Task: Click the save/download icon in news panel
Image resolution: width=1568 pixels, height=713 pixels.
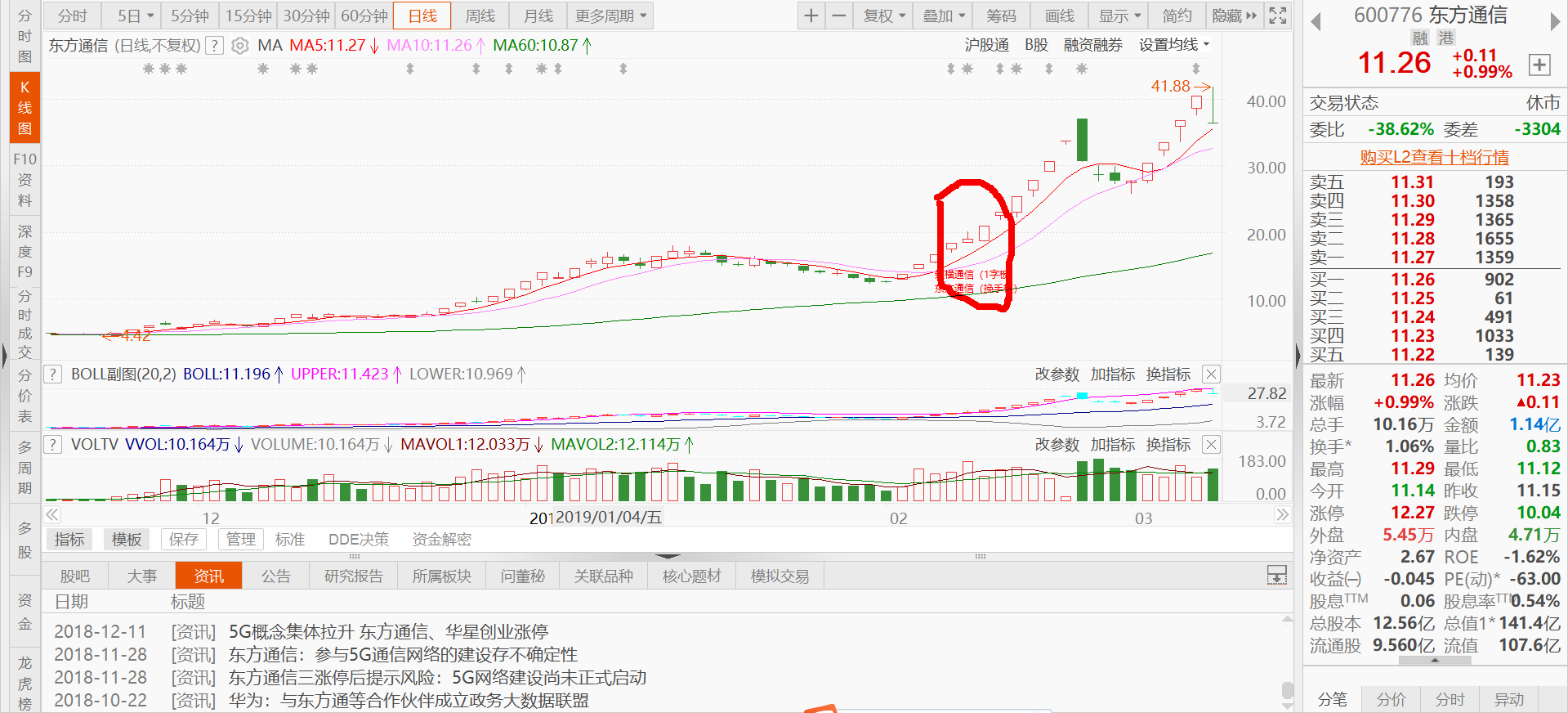Action: [x=1276, y=576]
